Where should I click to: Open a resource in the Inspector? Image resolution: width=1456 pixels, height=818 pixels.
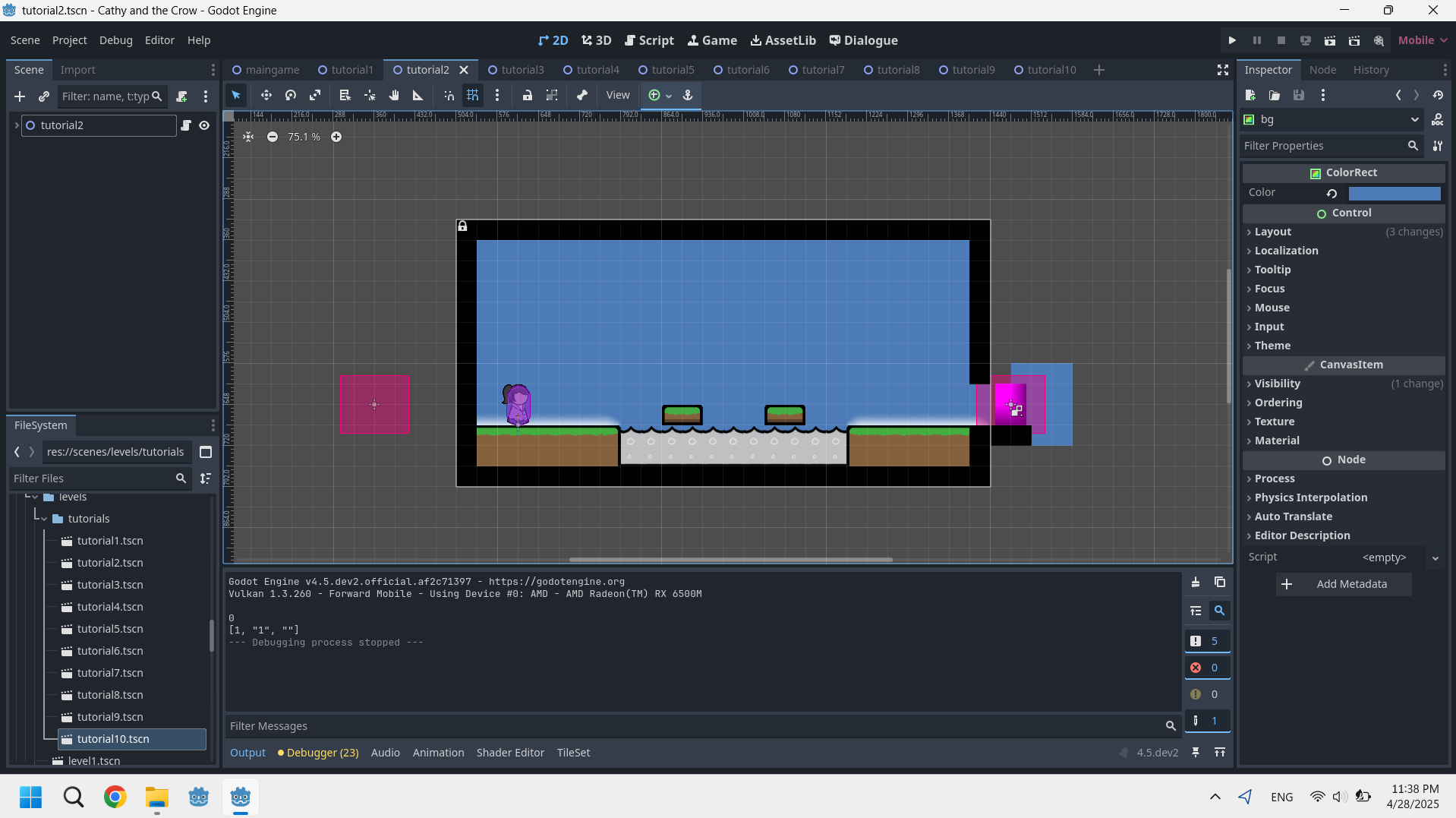point(1275,95)
